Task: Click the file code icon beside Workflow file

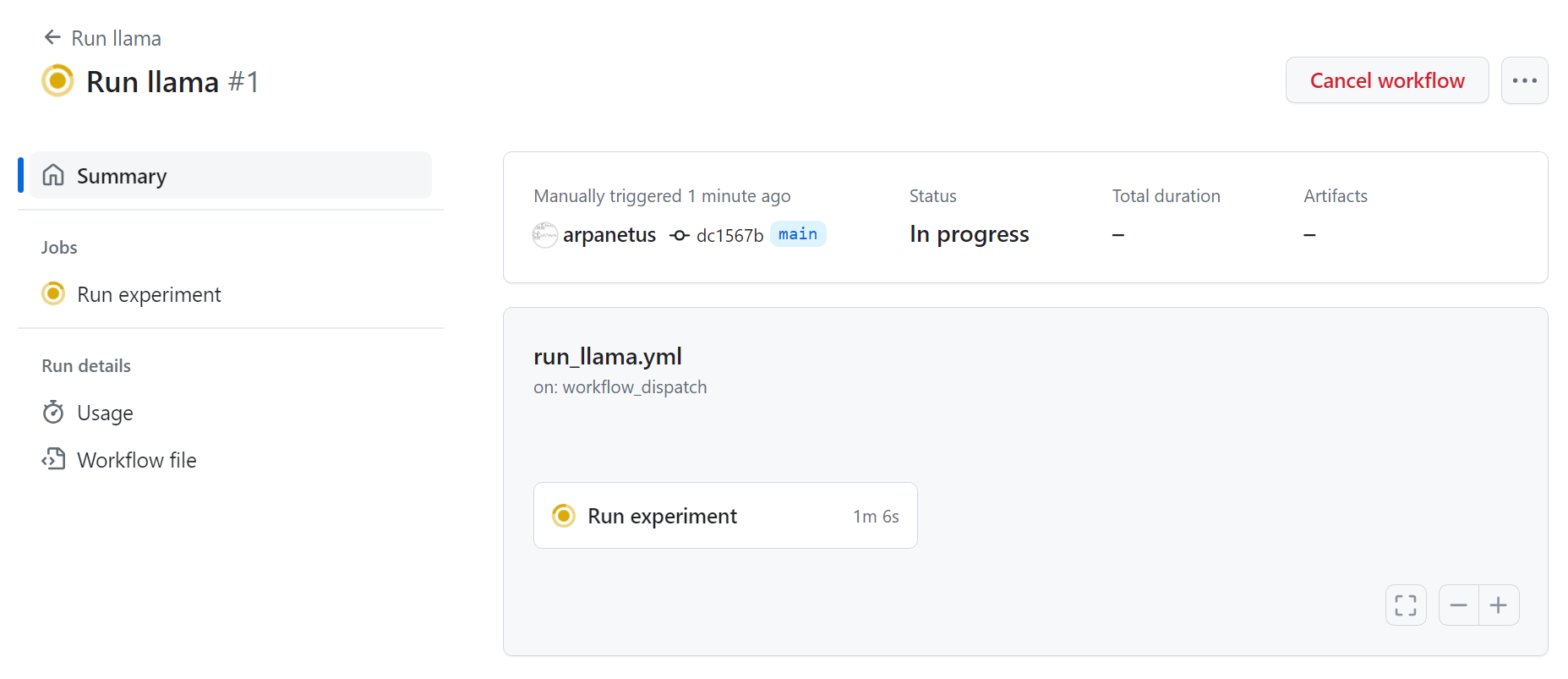Action: pyautogui.click(x=53, y=459)
